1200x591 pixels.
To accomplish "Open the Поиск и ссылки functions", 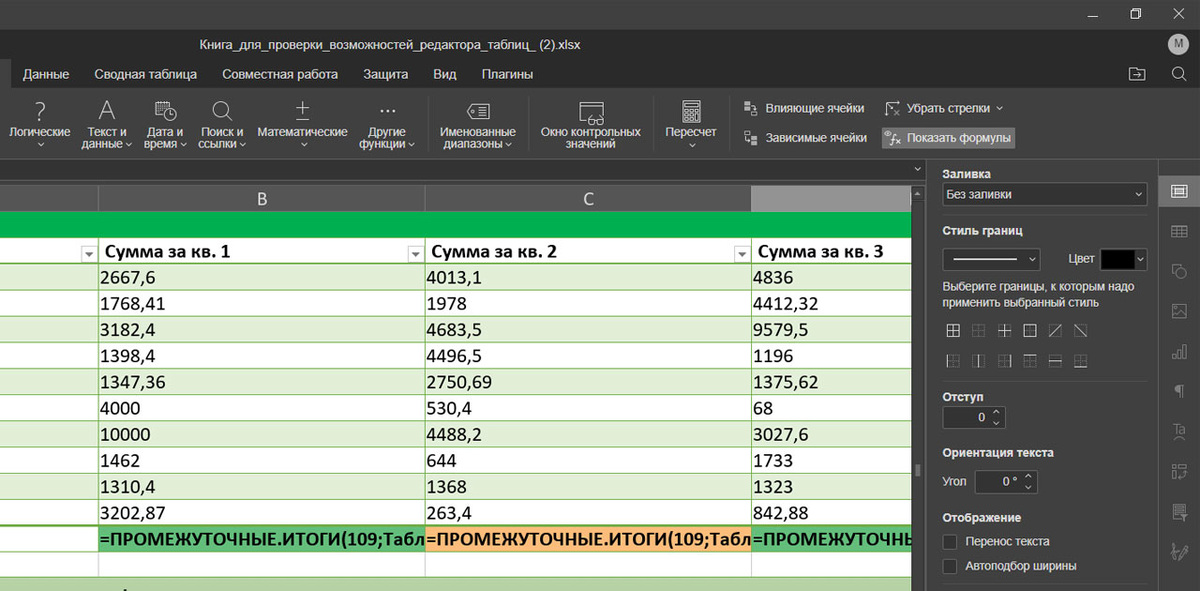I will click(x=222, y=124).
